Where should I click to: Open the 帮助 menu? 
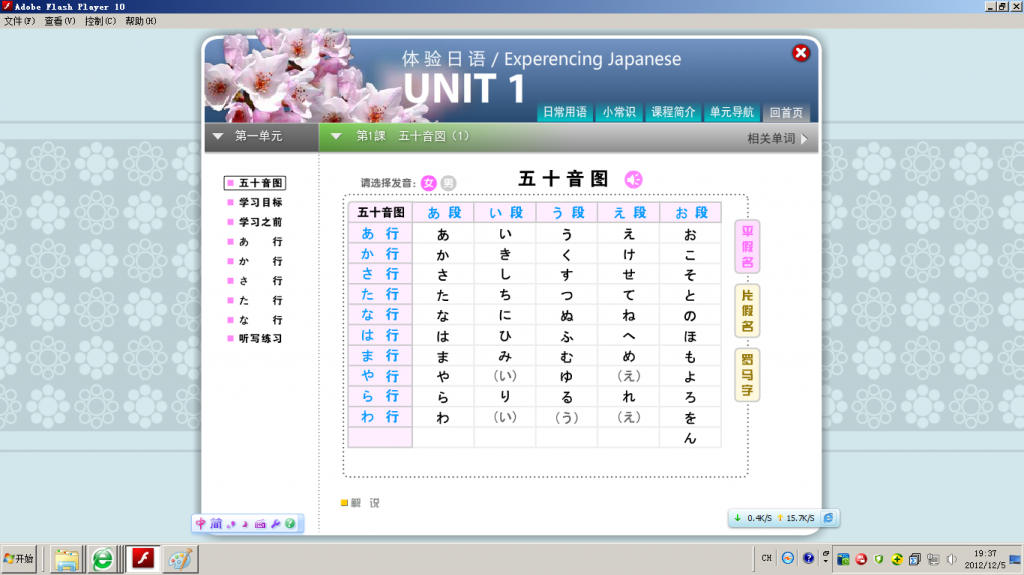[140, 21]
